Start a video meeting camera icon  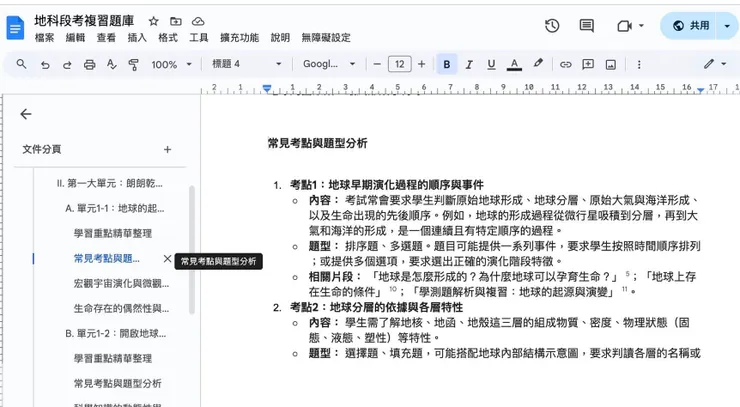coord(624,25)
